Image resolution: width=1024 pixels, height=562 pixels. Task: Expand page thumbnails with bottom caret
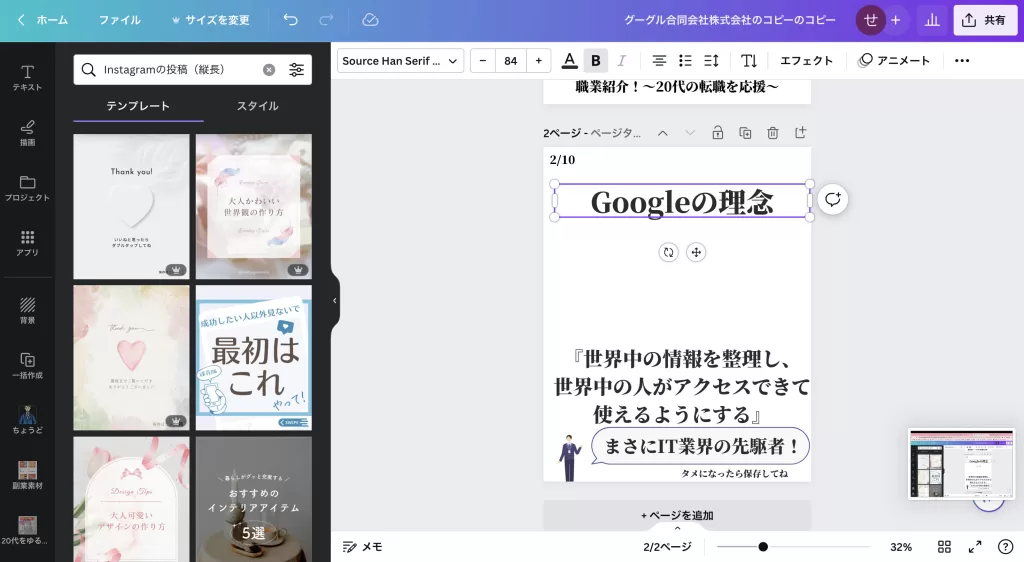677,528
